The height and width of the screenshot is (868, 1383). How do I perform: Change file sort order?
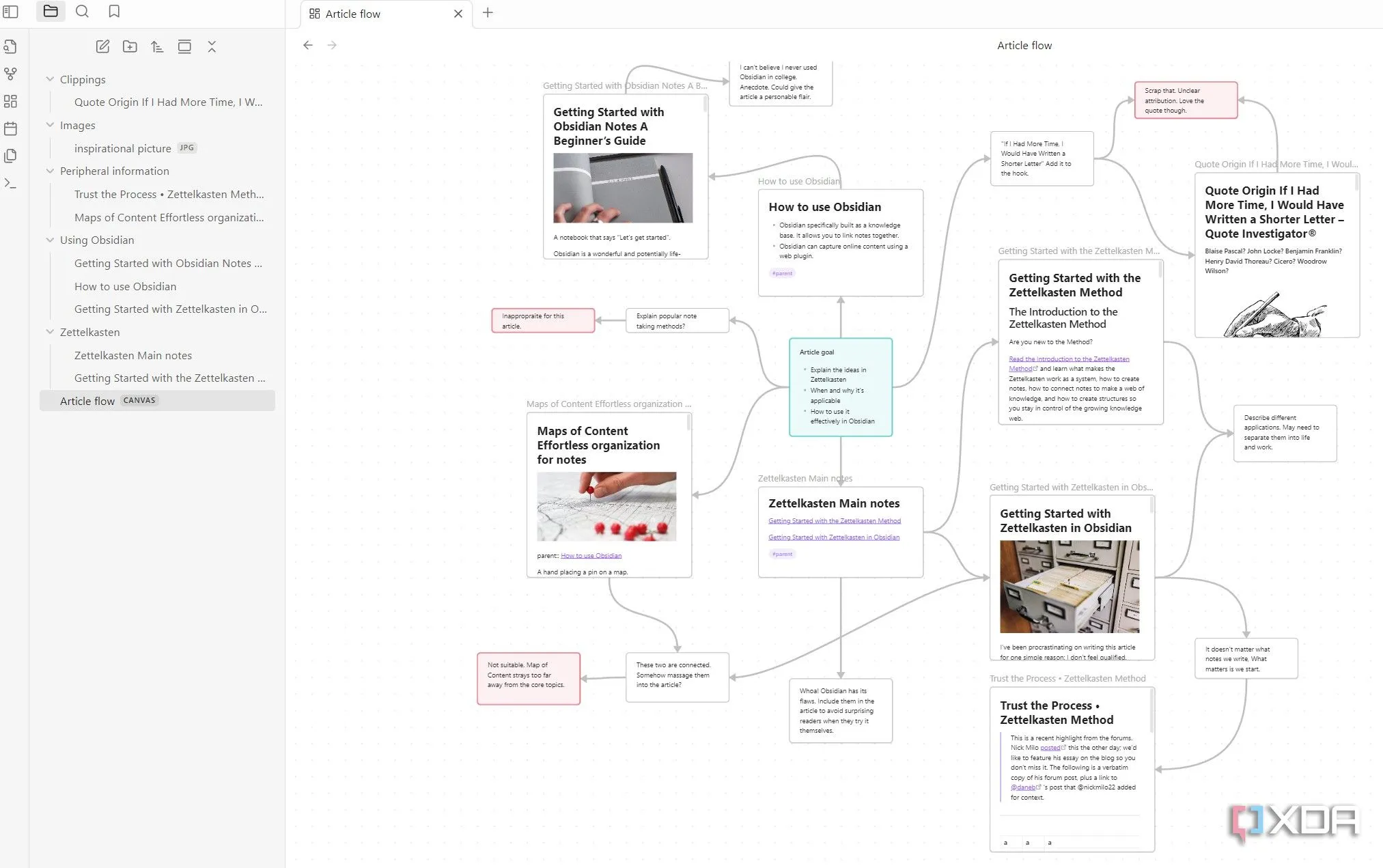(157, 46)
